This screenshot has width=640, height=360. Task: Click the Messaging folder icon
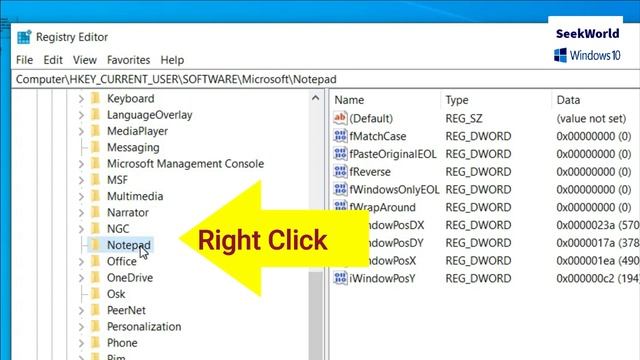pyautogui.click(x=96, y=147)
